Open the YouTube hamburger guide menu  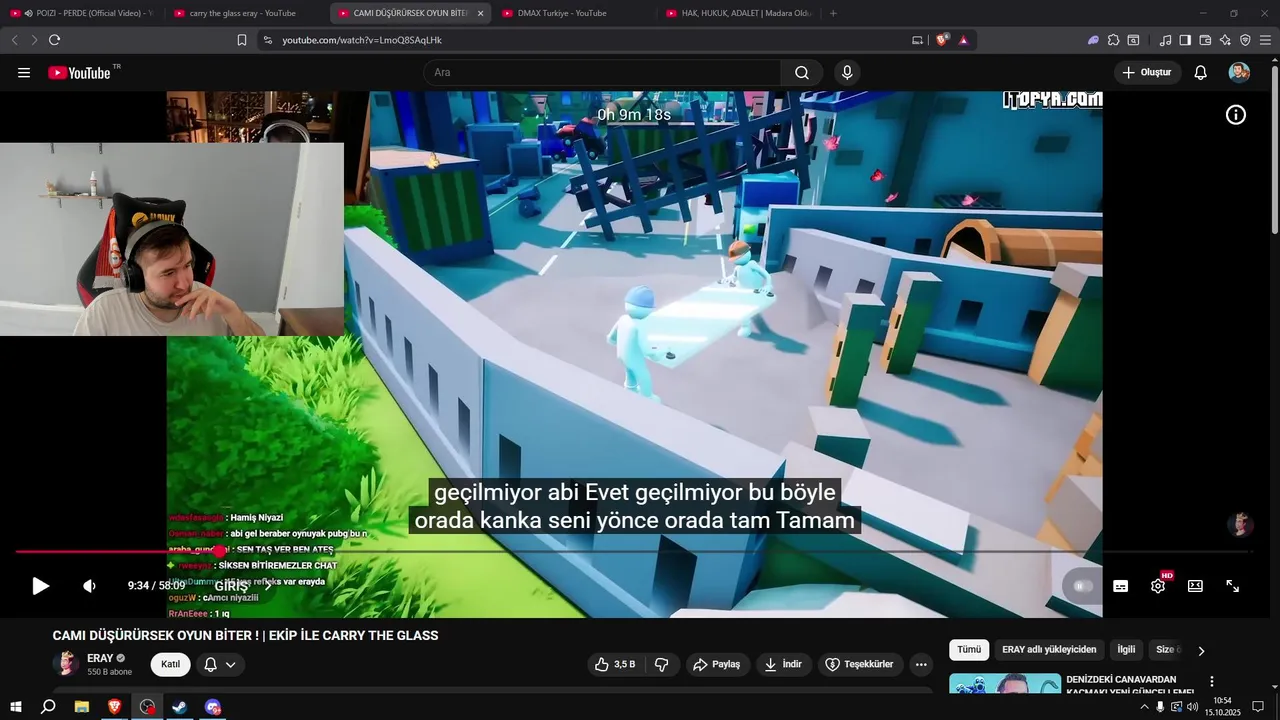coord(24,73)
